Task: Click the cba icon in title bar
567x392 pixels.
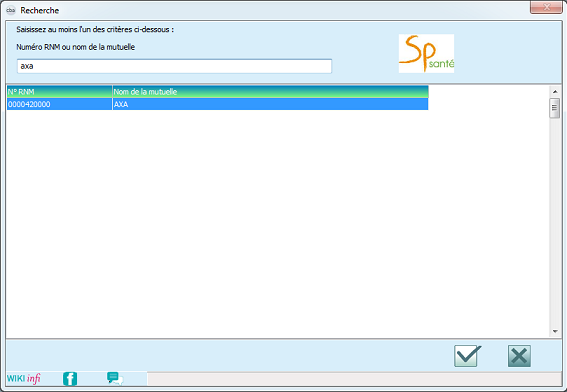Action: (10, 10)
